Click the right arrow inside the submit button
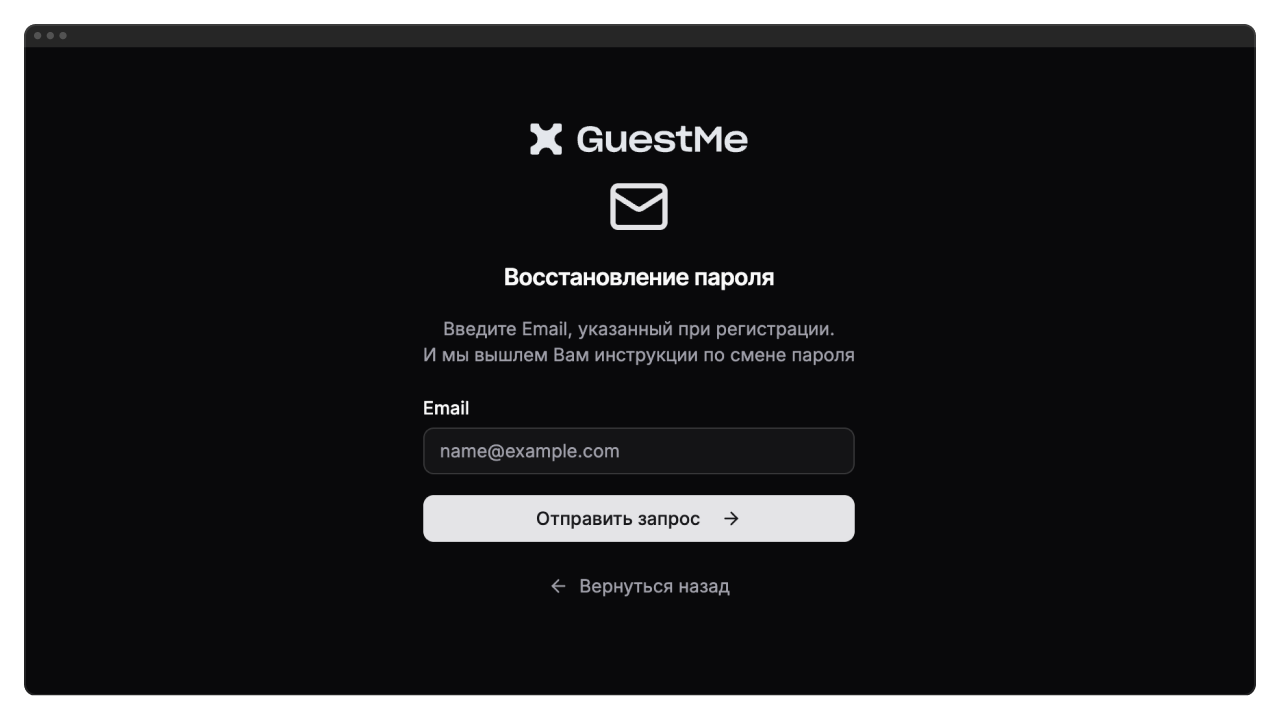The width and height of the screenshot is (1280, 720). click(731, 519)
